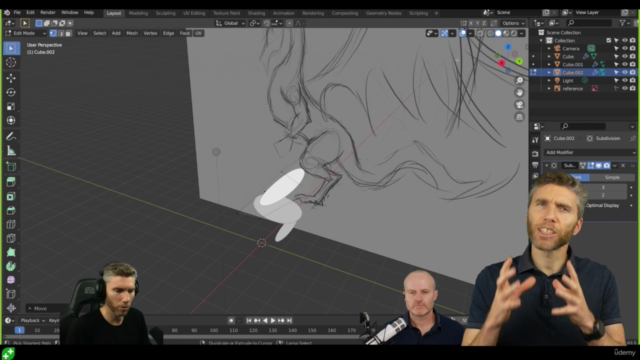Activate the Transform tool

(x=11, y=120)
